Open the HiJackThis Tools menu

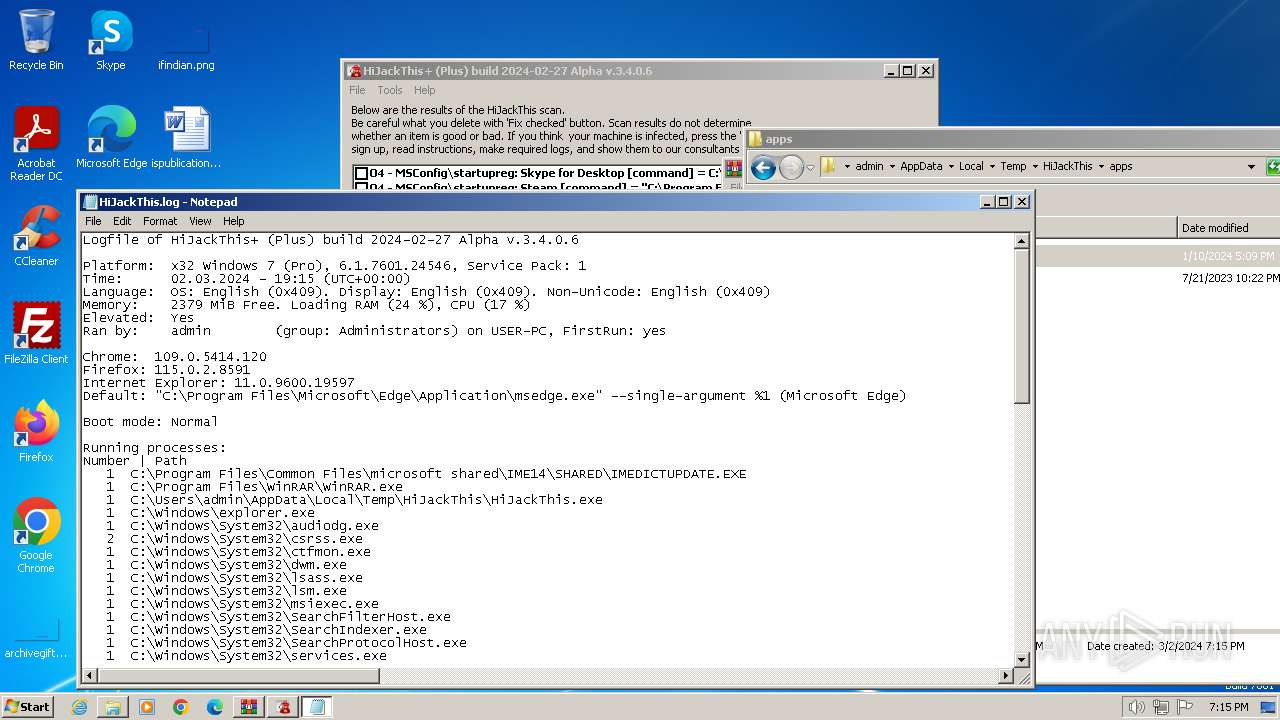(x=390, y=90)
